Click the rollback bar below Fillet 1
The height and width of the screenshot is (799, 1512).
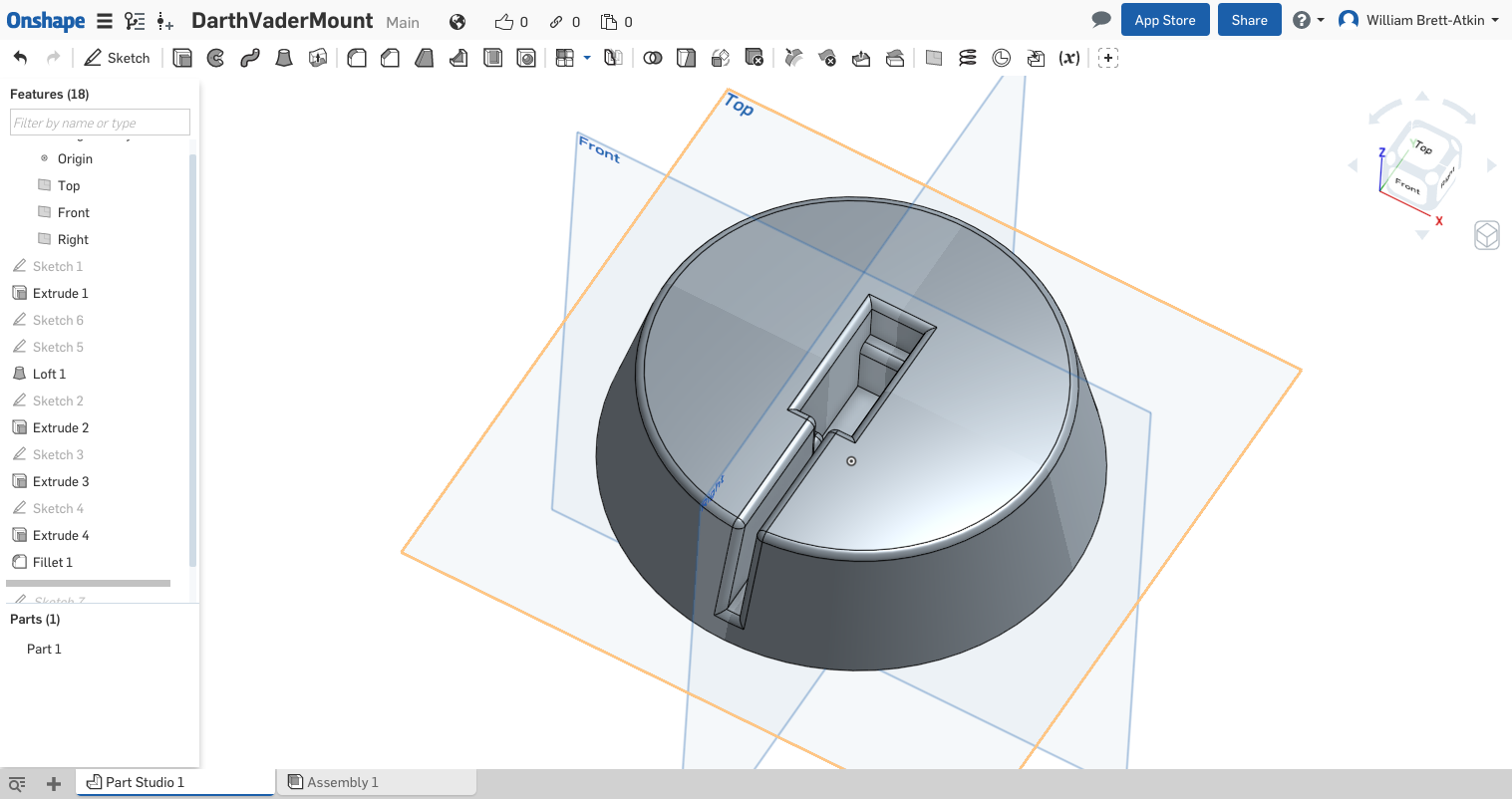click(88, 583)
